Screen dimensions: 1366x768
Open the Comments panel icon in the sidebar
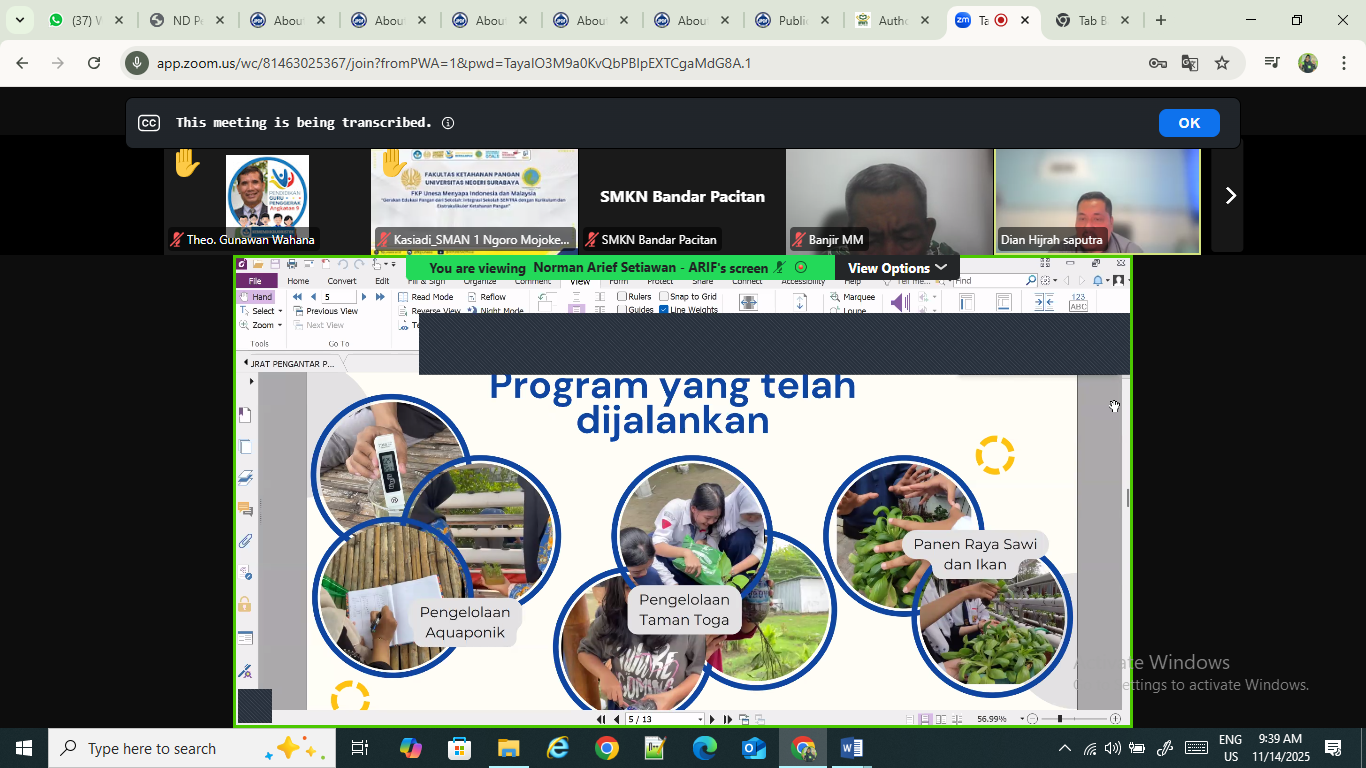point(245,510)
